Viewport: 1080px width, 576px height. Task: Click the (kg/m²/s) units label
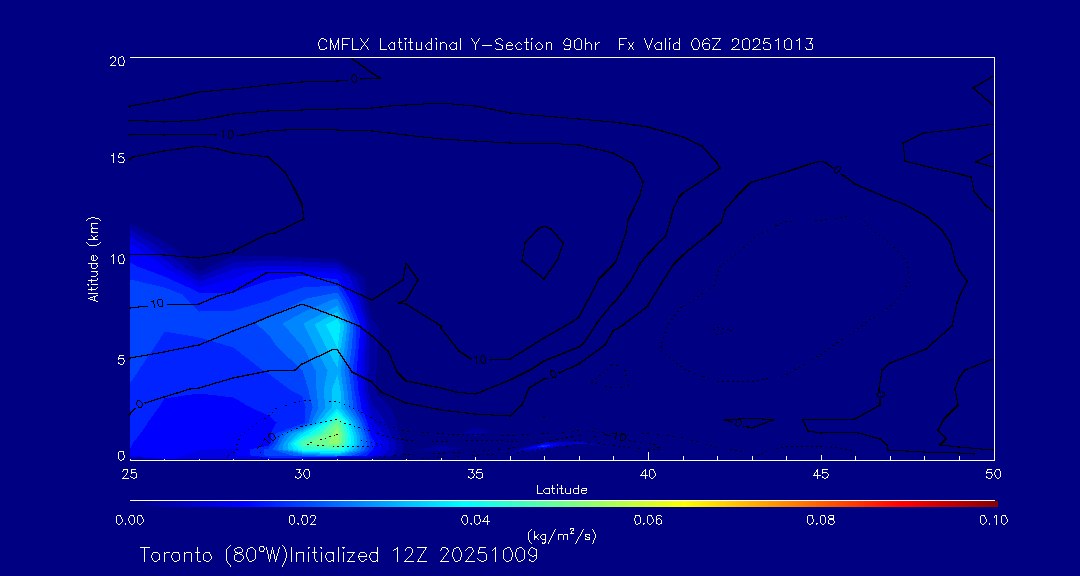tap(561, 536)
